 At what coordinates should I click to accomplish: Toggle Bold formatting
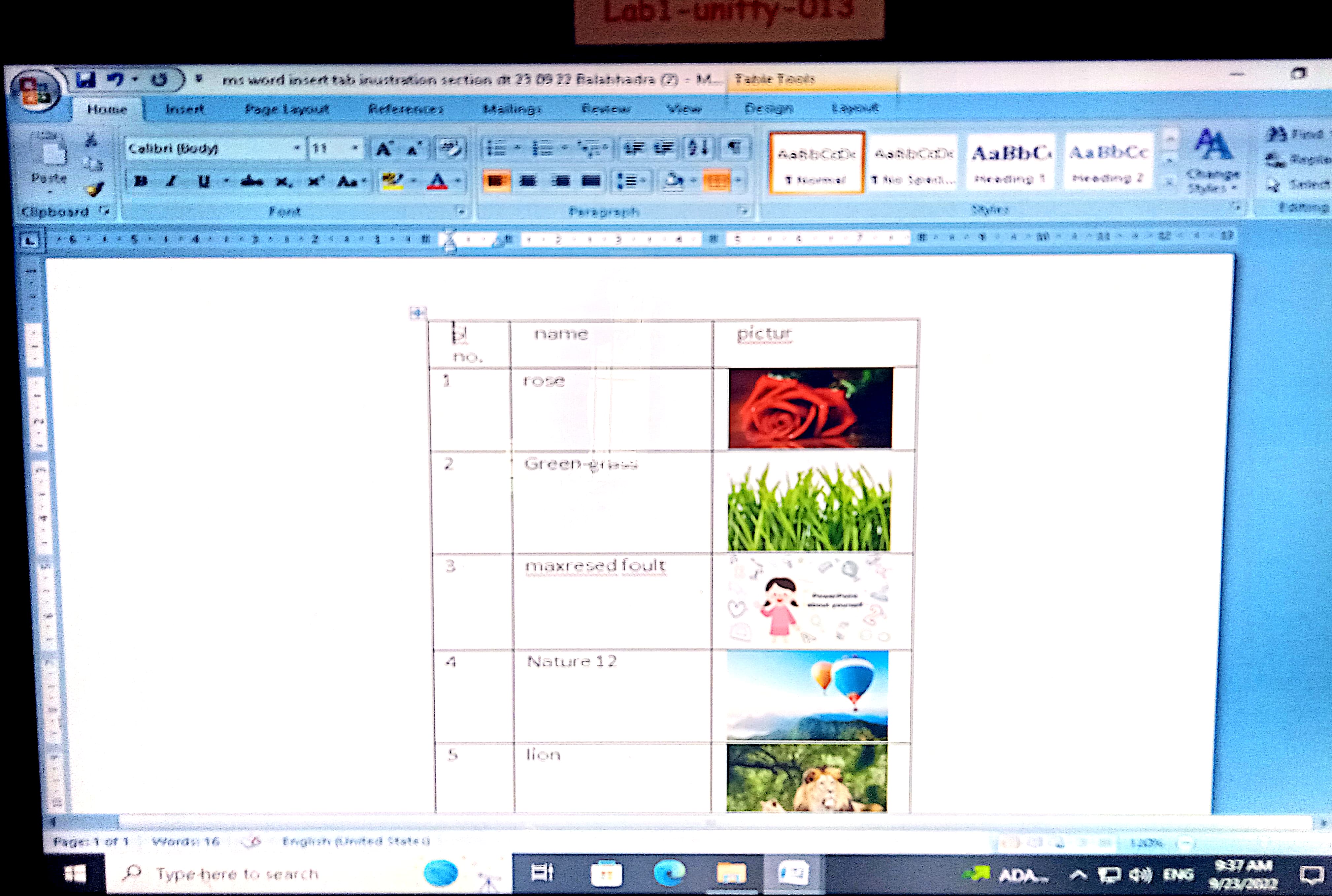[141, 182]
